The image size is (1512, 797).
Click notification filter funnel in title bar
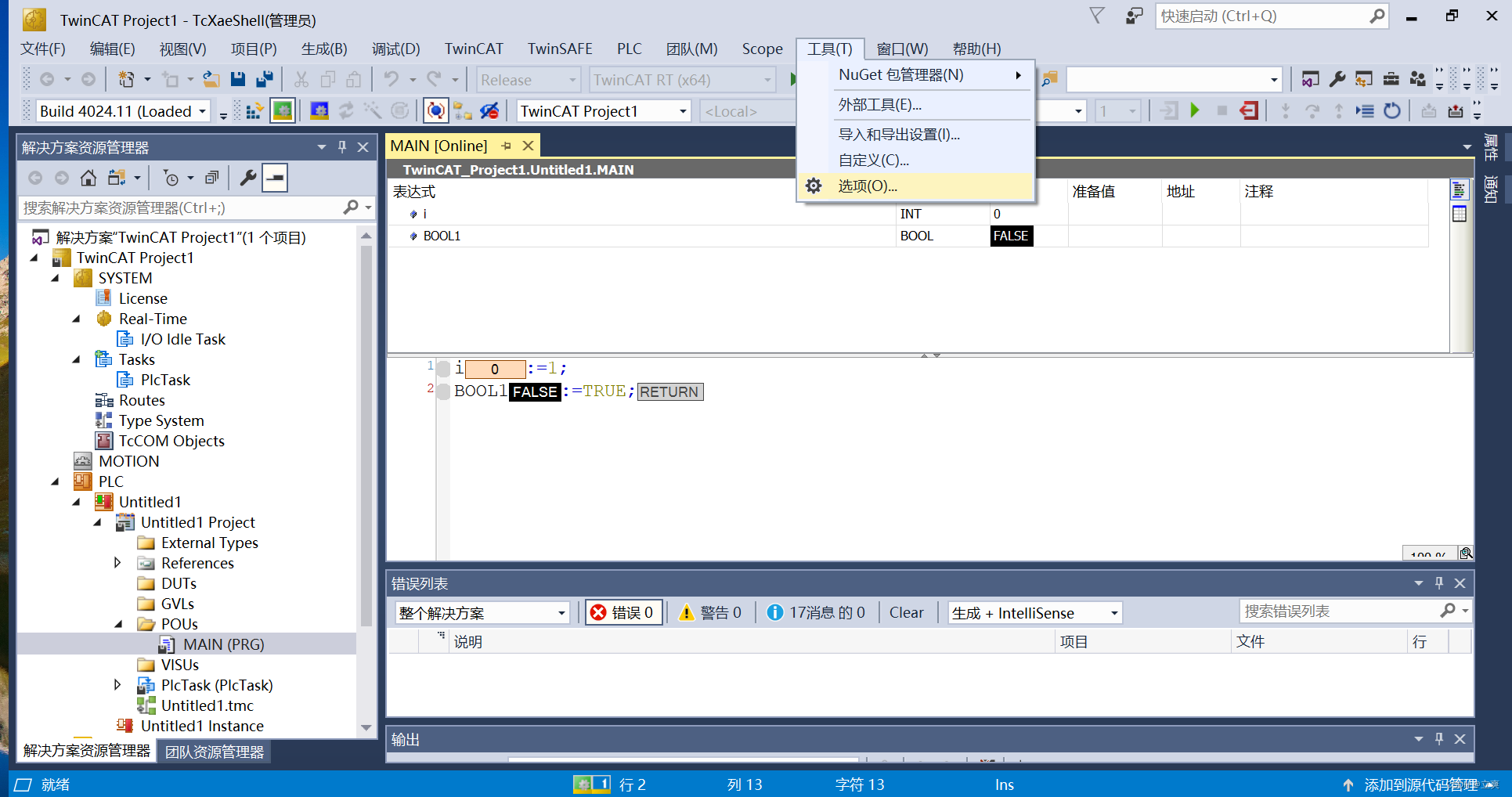(x=1097, y=16)
